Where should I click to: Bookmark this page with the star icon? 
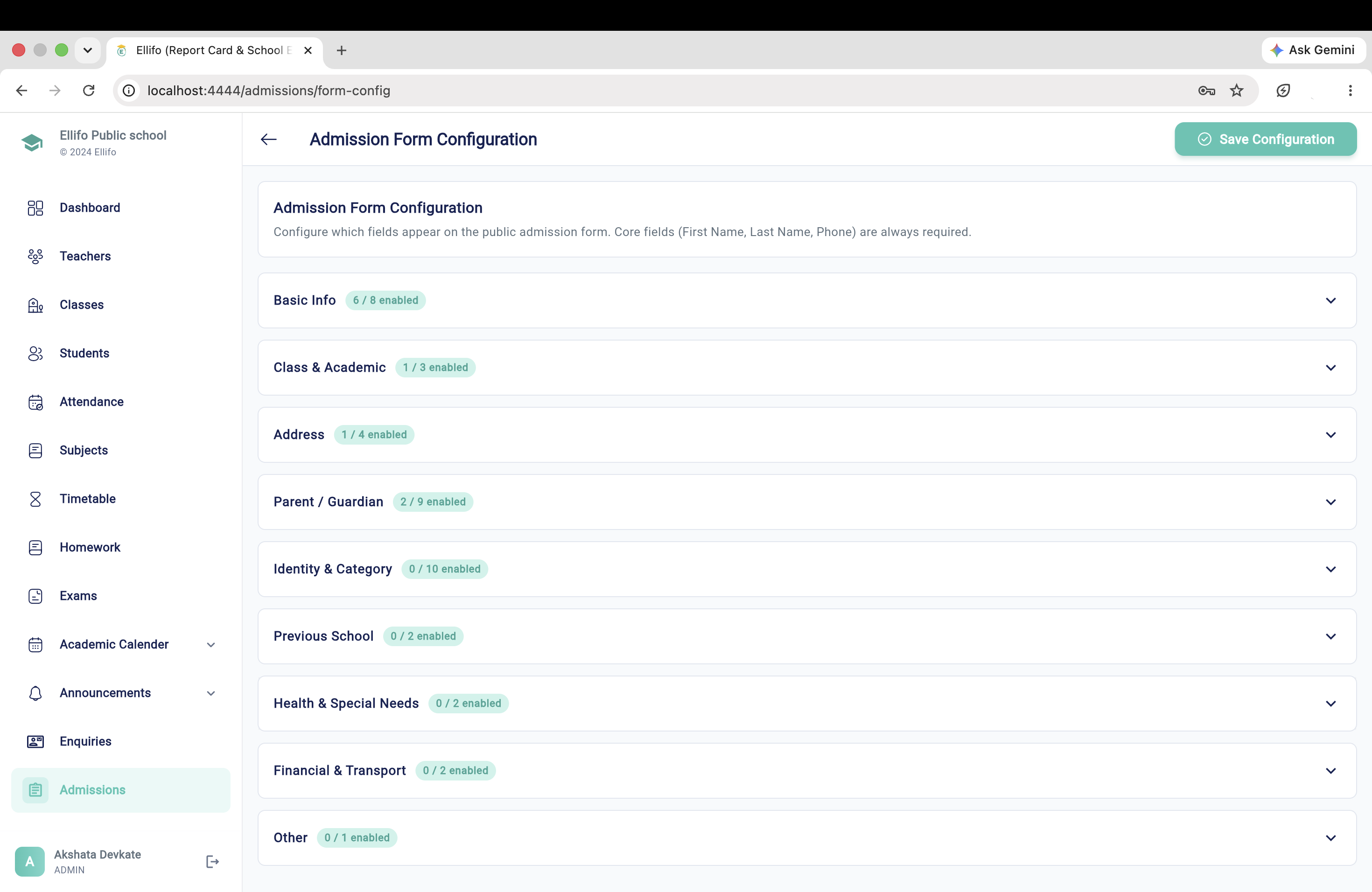click(x=1237, y=91)
